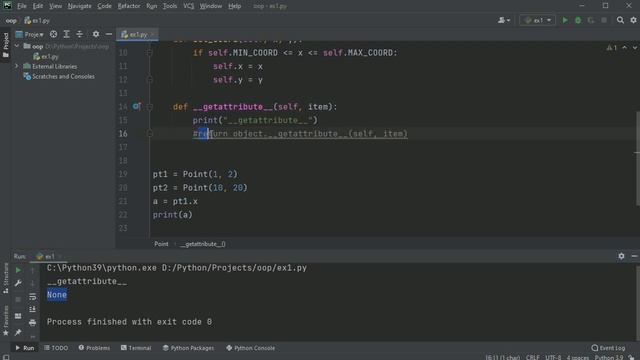Open the user account icon dropdown
Viewport: 640px width, 360px height.
coord(504,20)
